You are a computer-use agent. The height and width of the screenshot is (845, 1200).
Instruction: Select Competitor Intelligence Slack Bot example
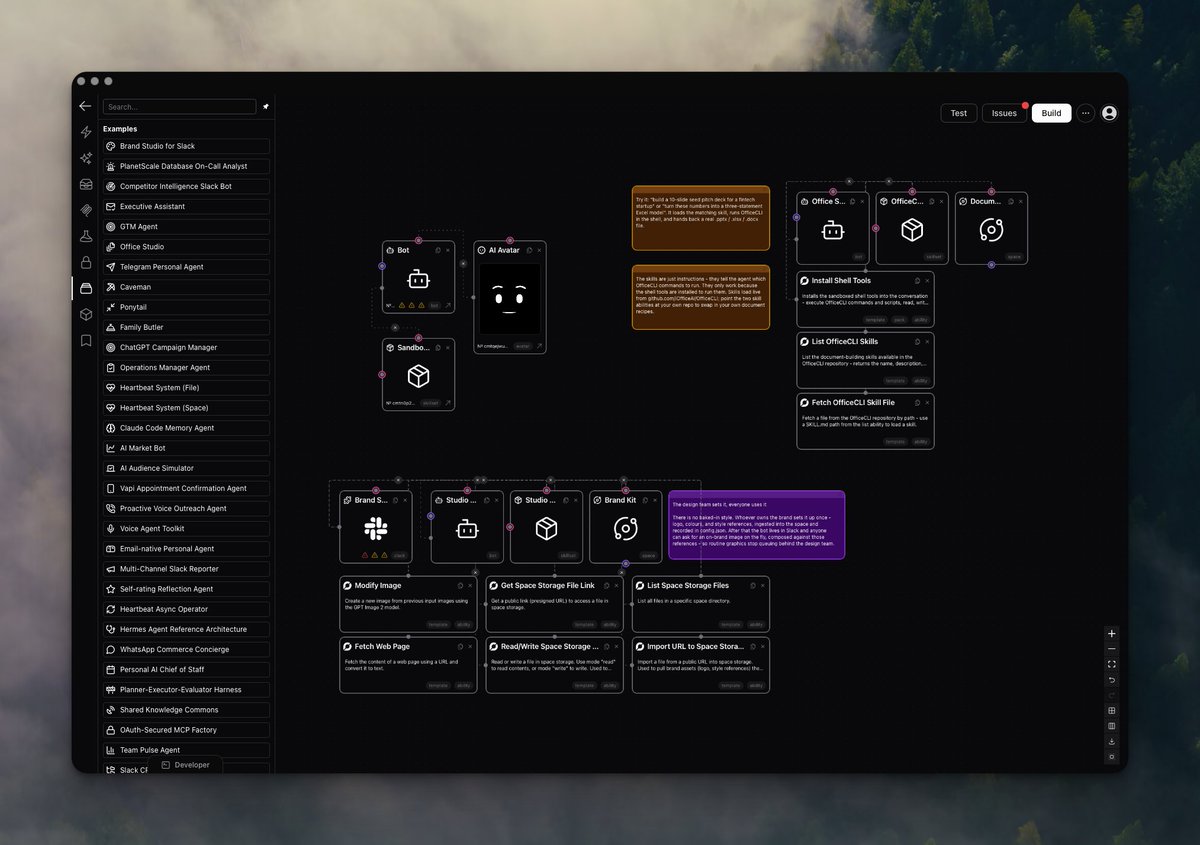[186, 186]
